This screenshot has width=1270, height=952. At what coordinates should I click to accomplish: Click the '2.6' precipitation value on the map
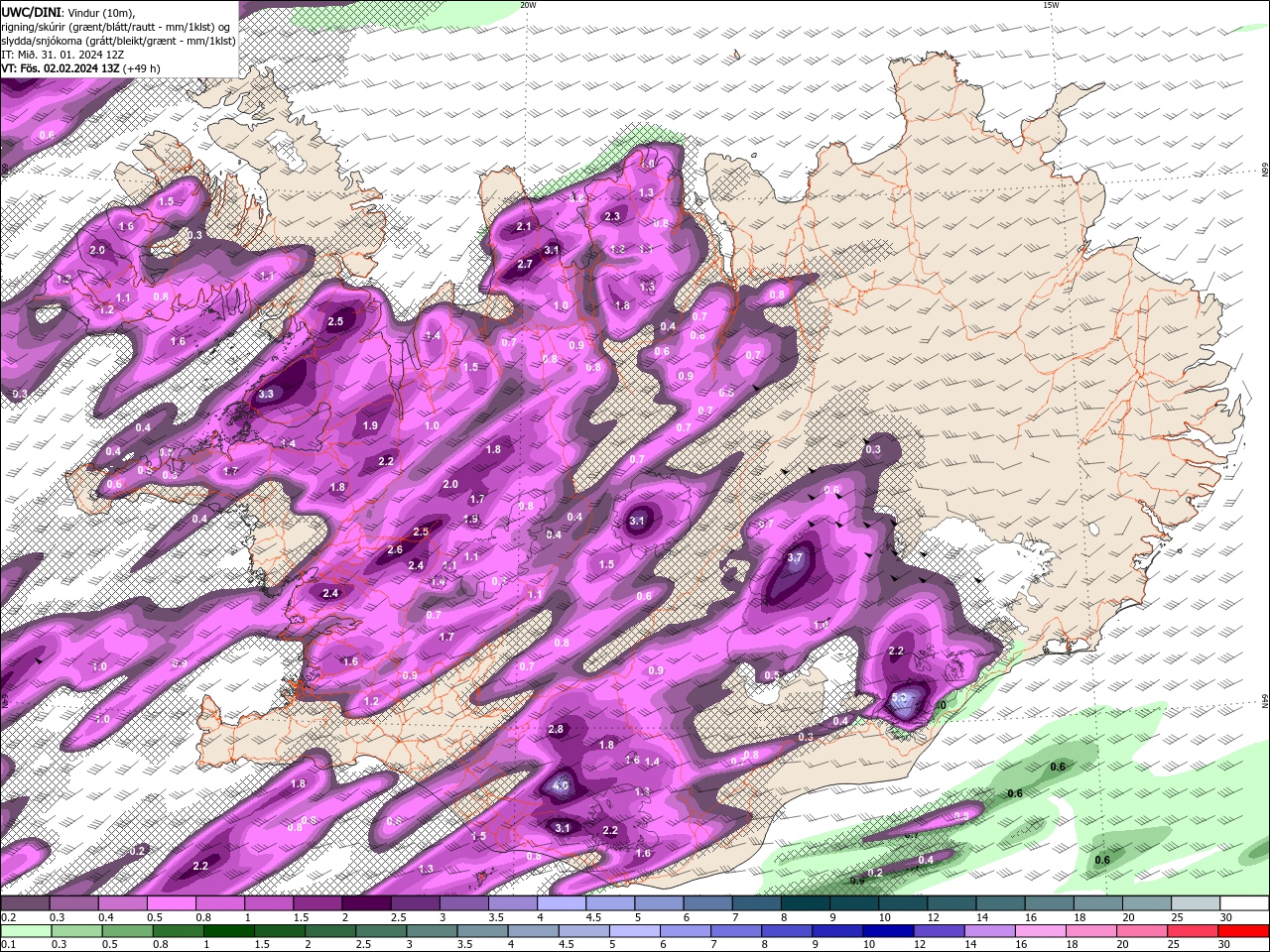[x=395, y=549]
